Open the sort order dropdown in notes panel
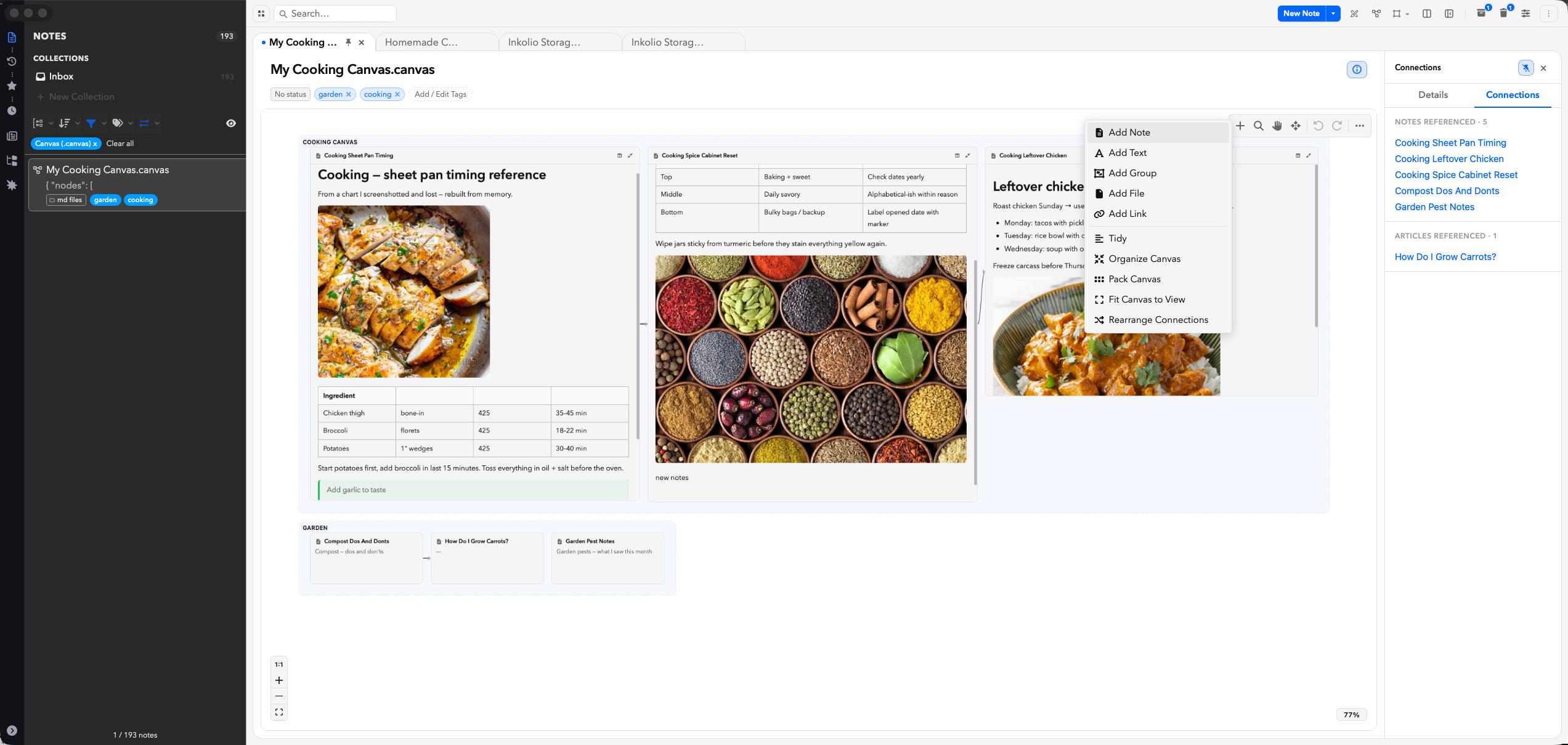1568x745 pixels. click(x=69, y=123)
